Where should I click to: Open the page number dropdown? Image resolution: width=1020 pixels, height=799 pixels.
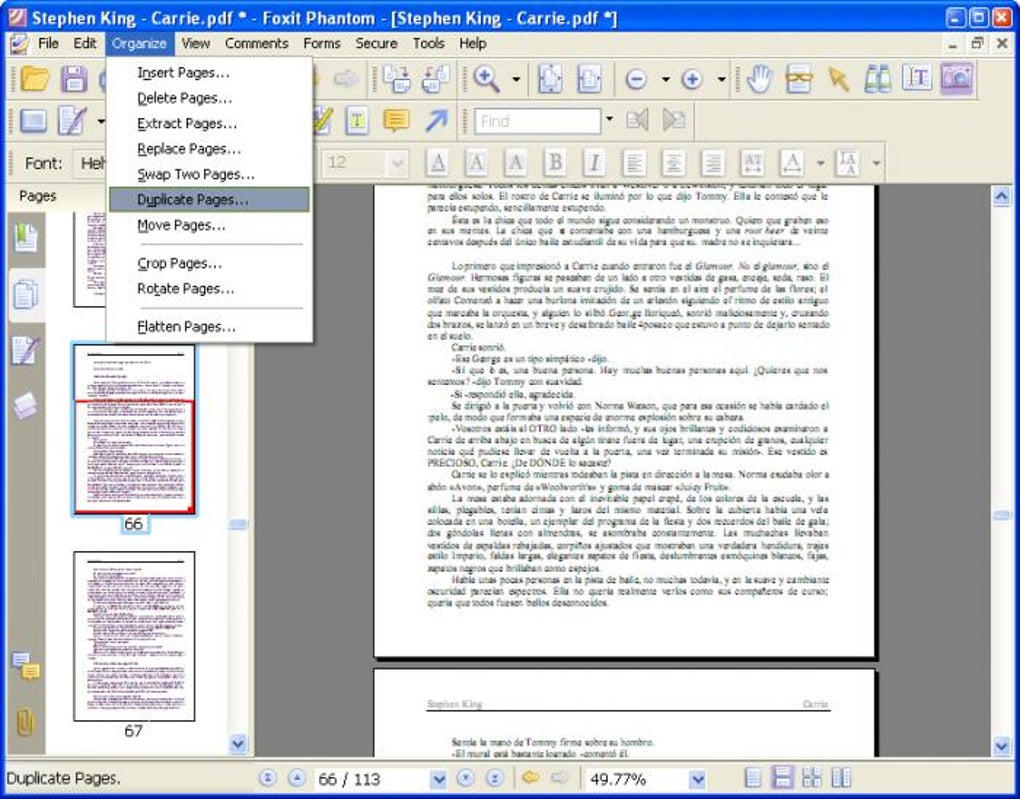439,779
